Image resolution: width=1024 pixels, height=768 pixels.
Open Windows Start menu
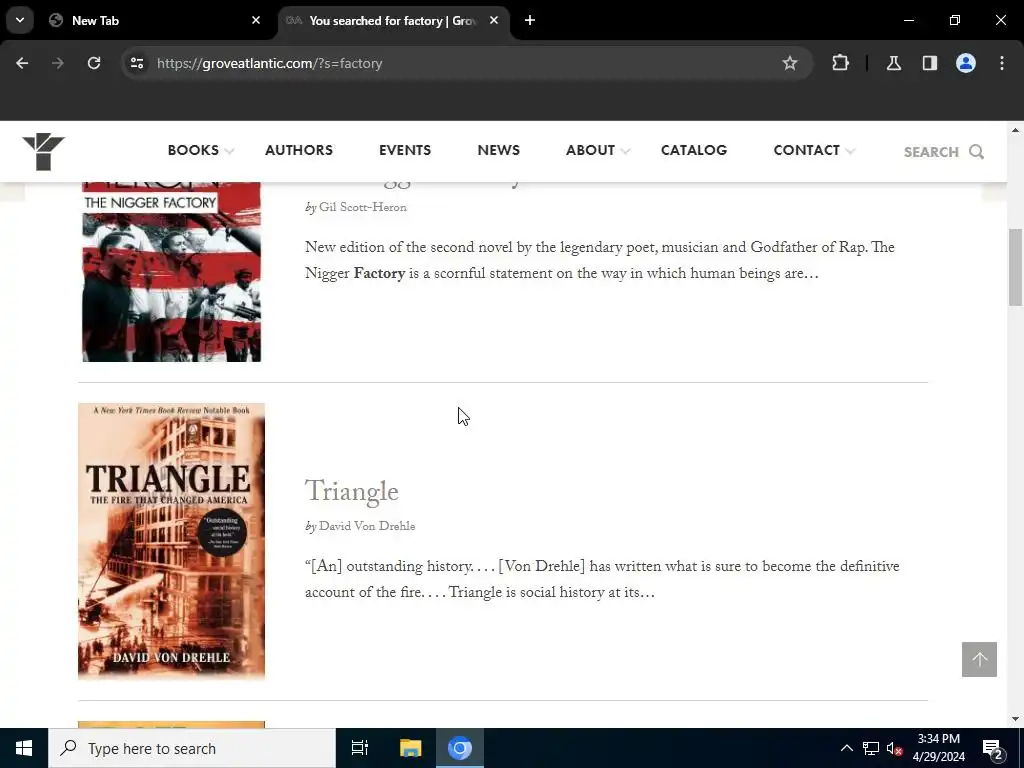[x=24, y=748]
